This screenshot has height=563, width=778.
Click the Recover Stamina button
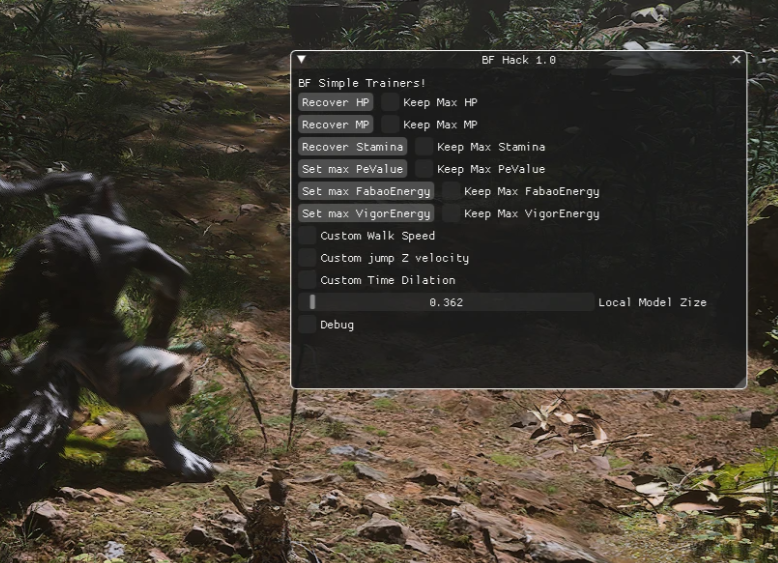coord(353,147)
